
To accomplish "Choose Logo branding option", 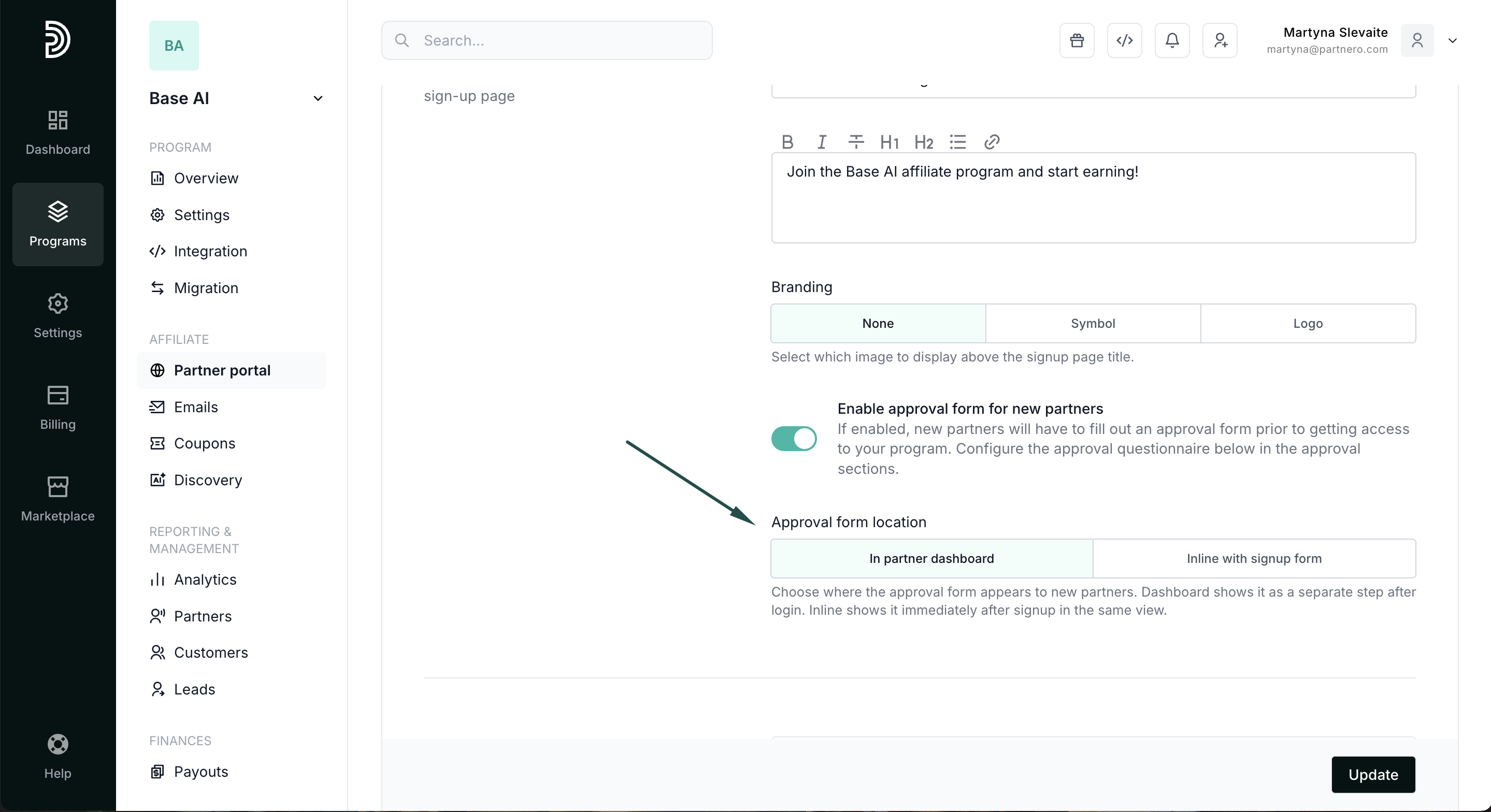I will [x=1308, y=324].
